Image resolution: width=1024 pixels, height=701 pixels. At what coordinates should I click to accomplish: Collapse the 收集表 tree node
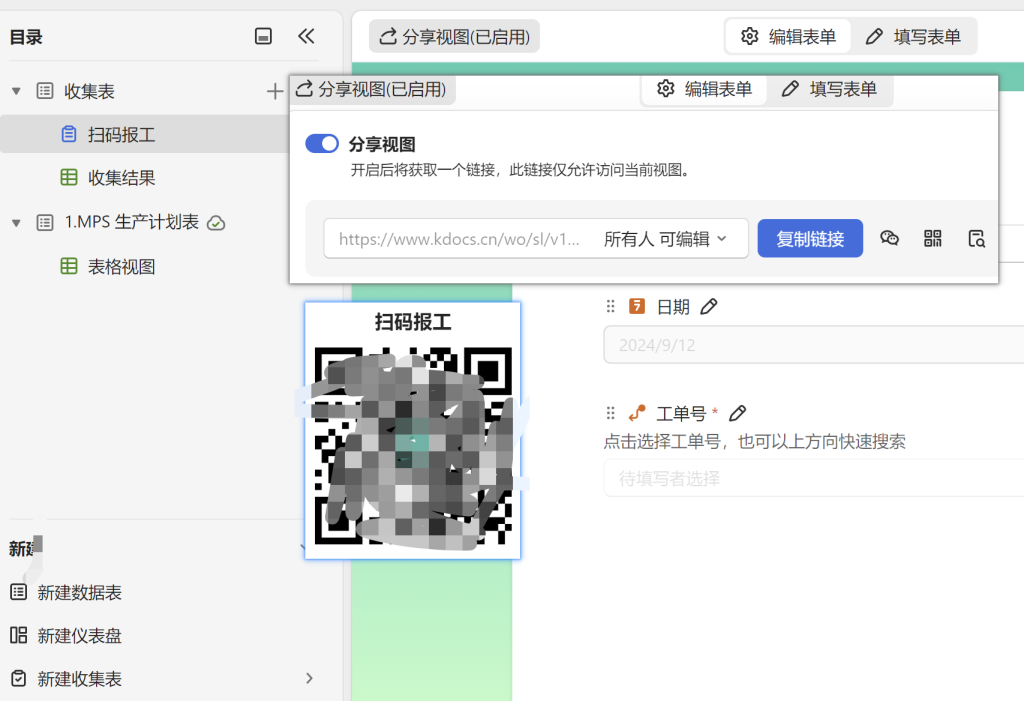coord(16,91)
